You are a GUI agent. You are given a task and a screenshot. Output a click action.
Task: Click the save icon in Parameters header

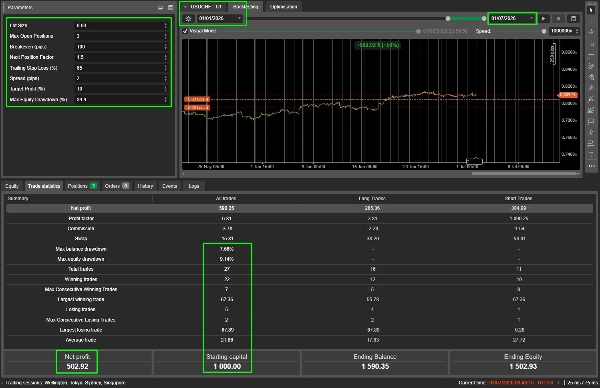pos(170,7)
